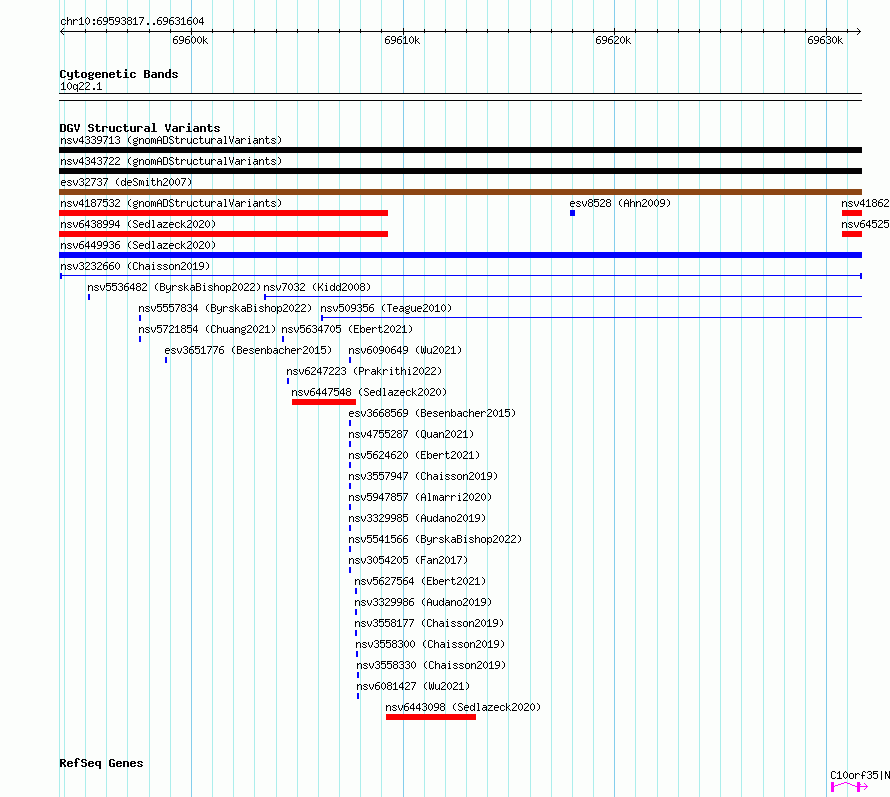This screenshot has width=890, height=797.
Task: Select nsv3329985 (Audano2019) label
Action: tap(417, 518)
